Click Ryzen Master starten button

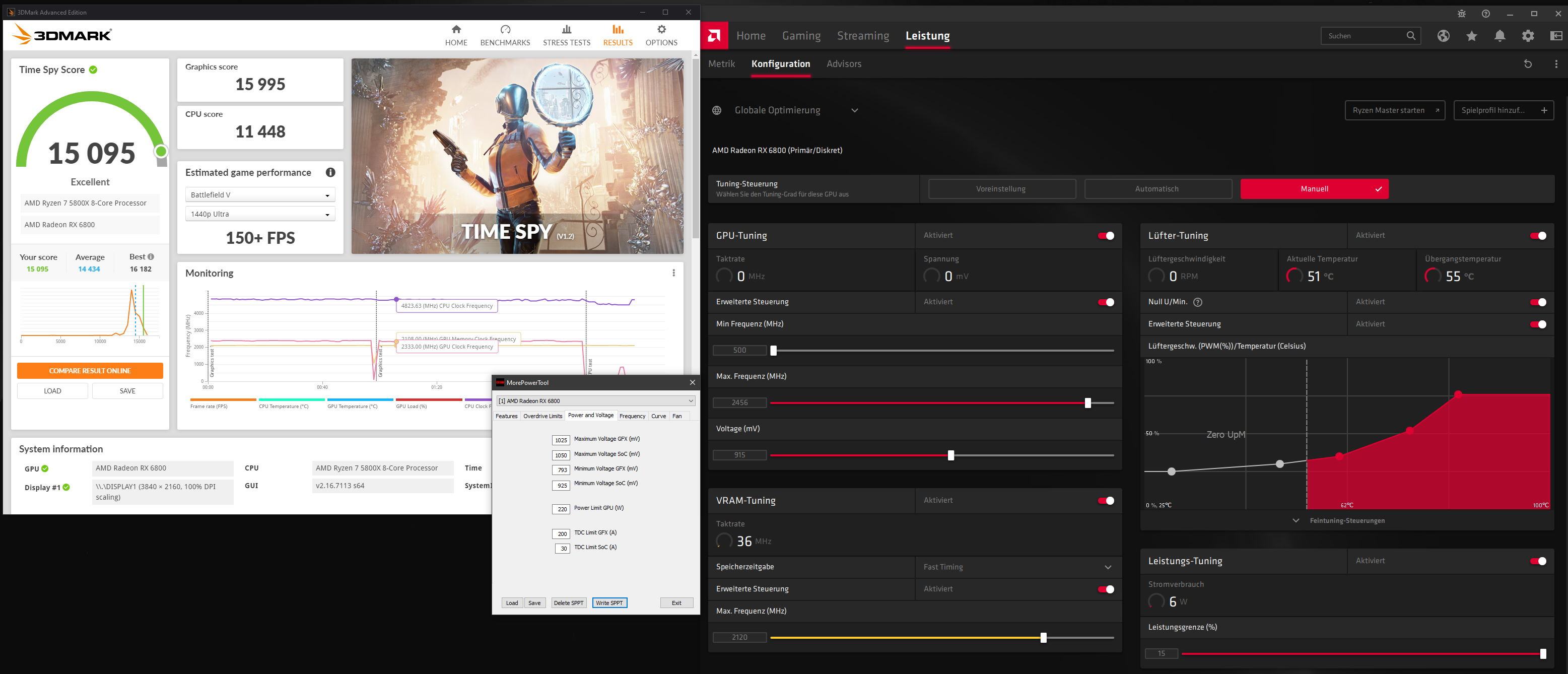1395,110
